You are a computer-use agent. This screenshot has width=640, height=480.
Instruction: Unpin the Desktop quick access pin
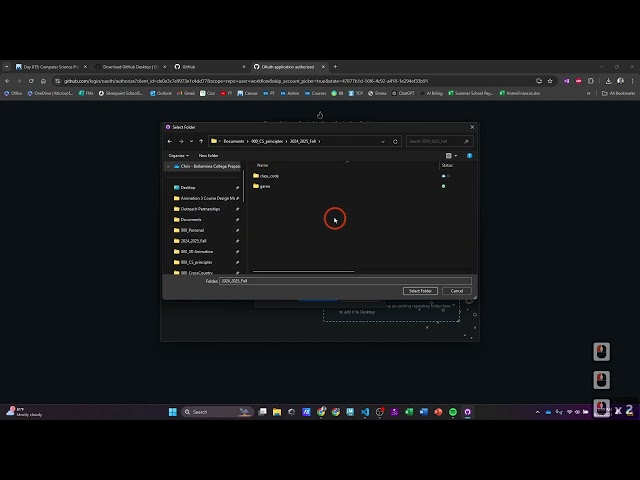(x=237, y=188)
